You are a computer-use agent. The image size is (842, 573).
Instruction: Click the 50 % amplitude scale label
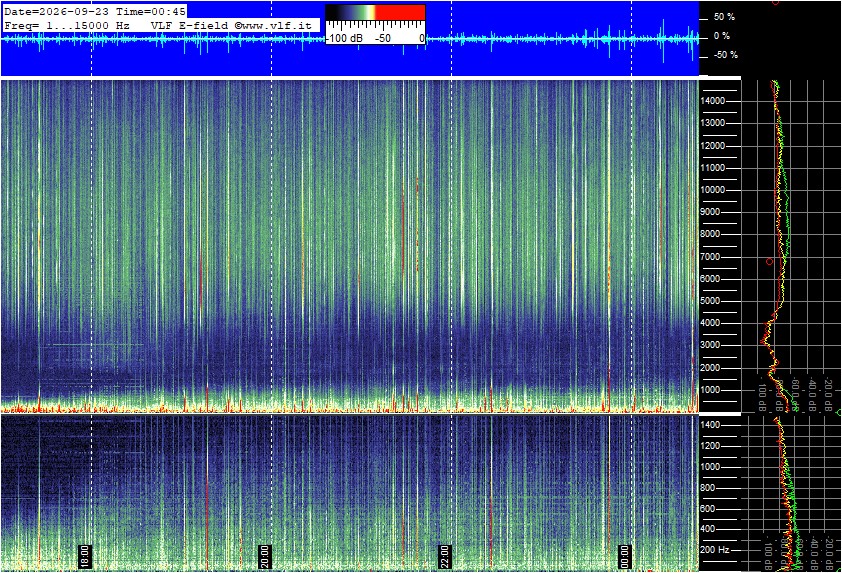(724, 17)
